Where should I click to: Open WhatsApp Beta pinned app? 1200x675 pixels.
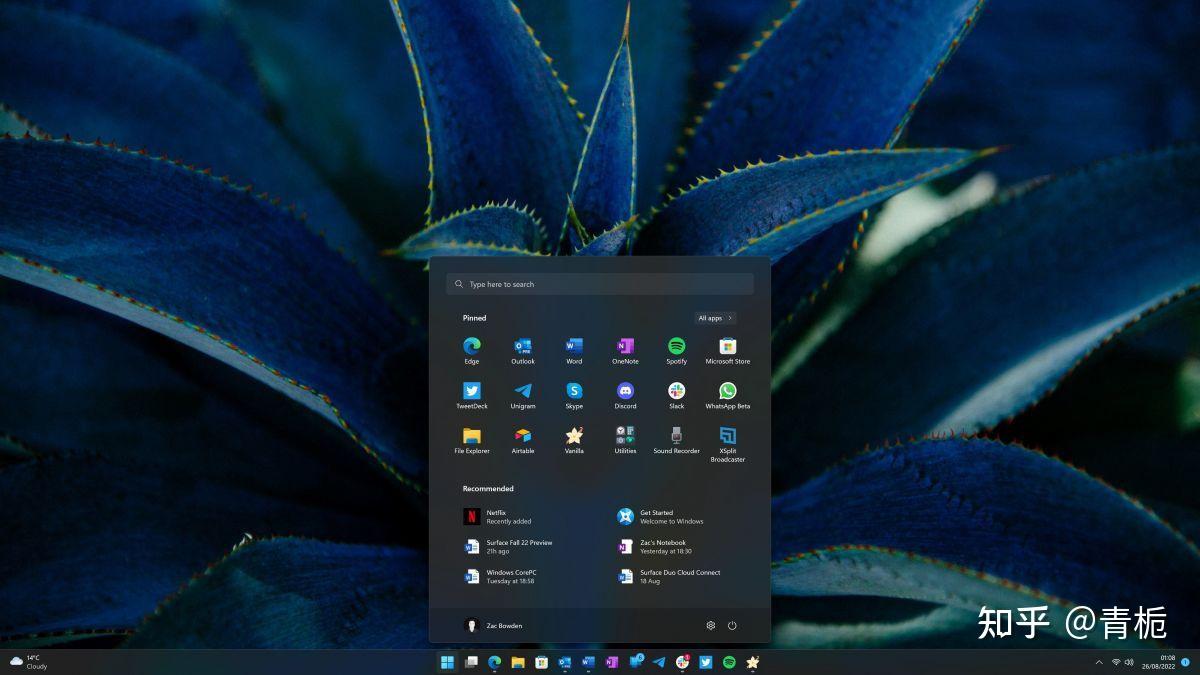click(x=728, y=395)
